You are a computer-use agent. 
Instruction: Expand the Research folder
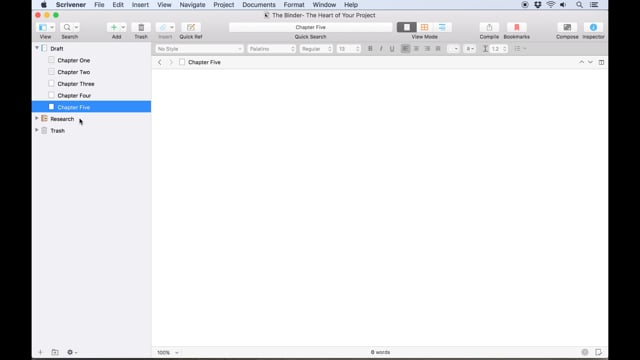click(x=37, y=118)
